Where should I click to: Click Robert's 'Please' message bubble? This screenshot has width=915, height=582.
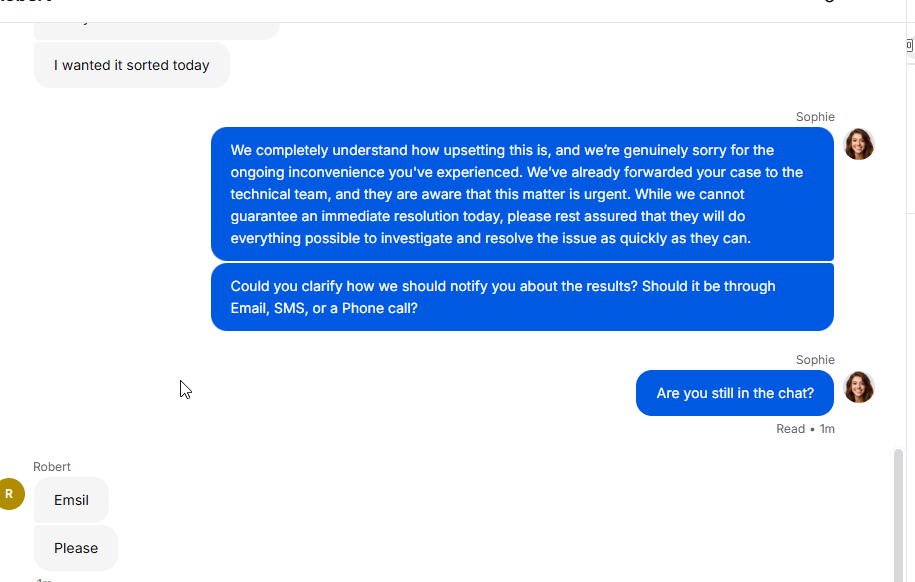(x=76, y=548)
